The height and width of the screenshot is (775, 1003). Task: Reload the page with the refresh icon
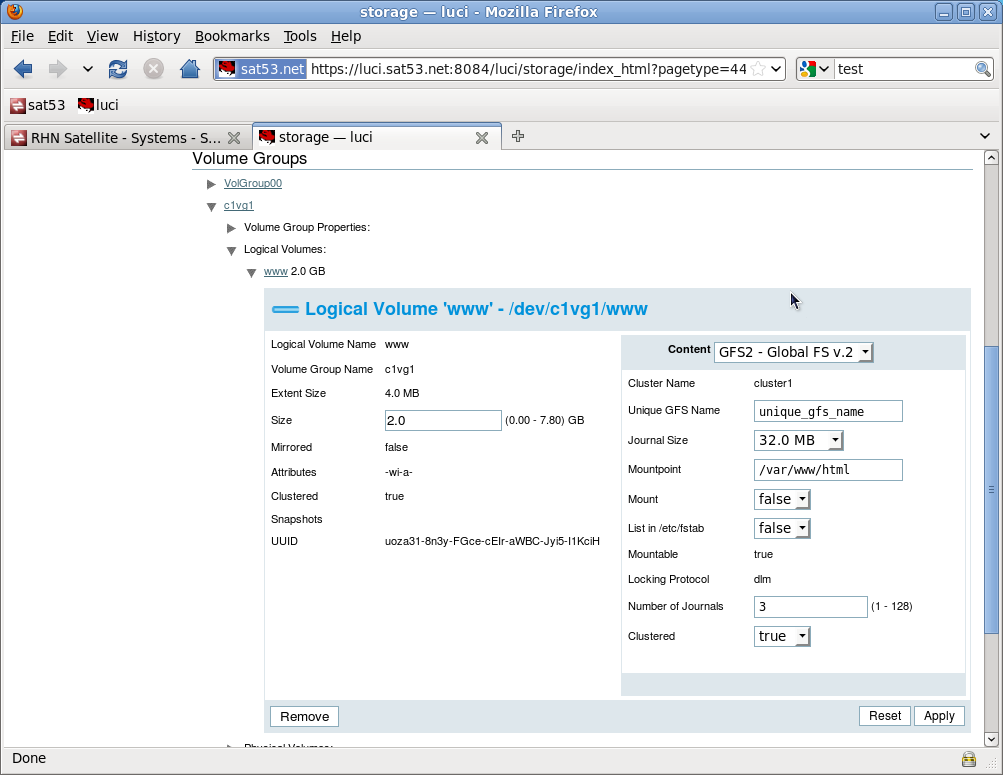tap(118, 69)
